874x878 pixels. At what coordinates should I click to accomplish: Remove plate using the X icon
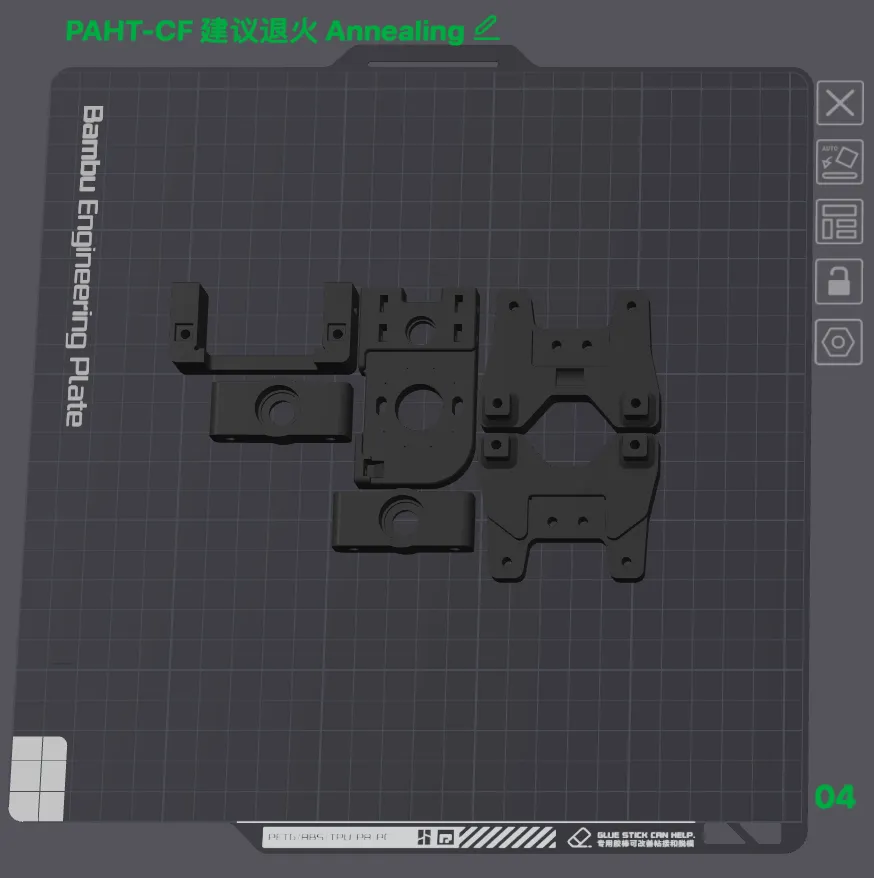click(839, 103)
